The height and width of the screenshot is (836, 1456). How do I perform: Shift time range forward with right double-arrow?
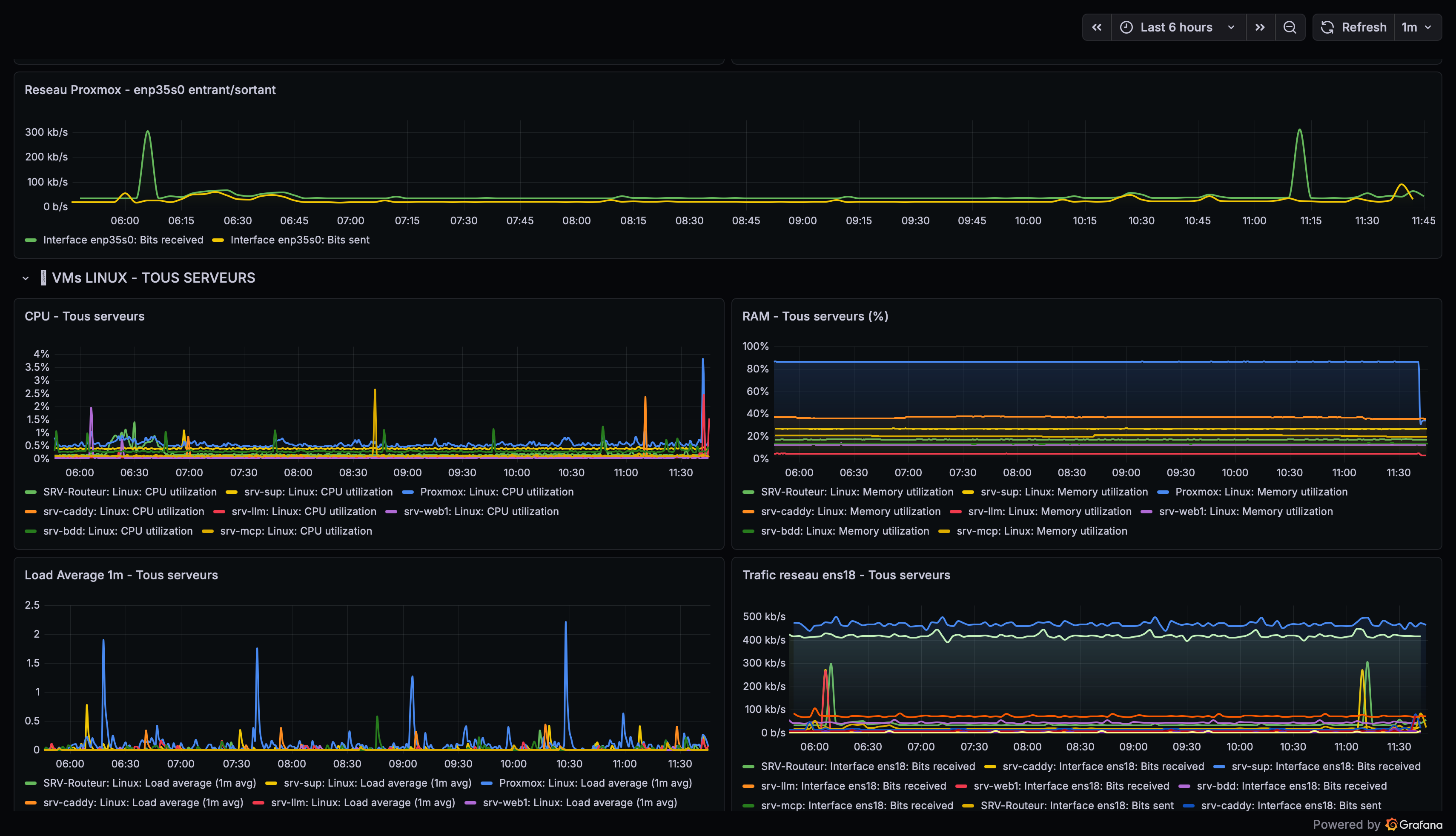(x=1260, y=28)
